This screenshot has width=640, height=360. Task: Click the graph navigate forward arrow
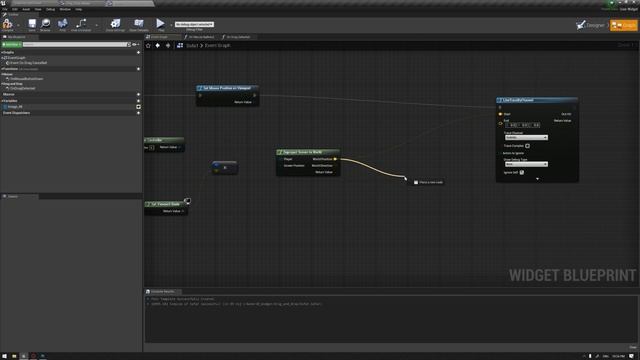168,46
